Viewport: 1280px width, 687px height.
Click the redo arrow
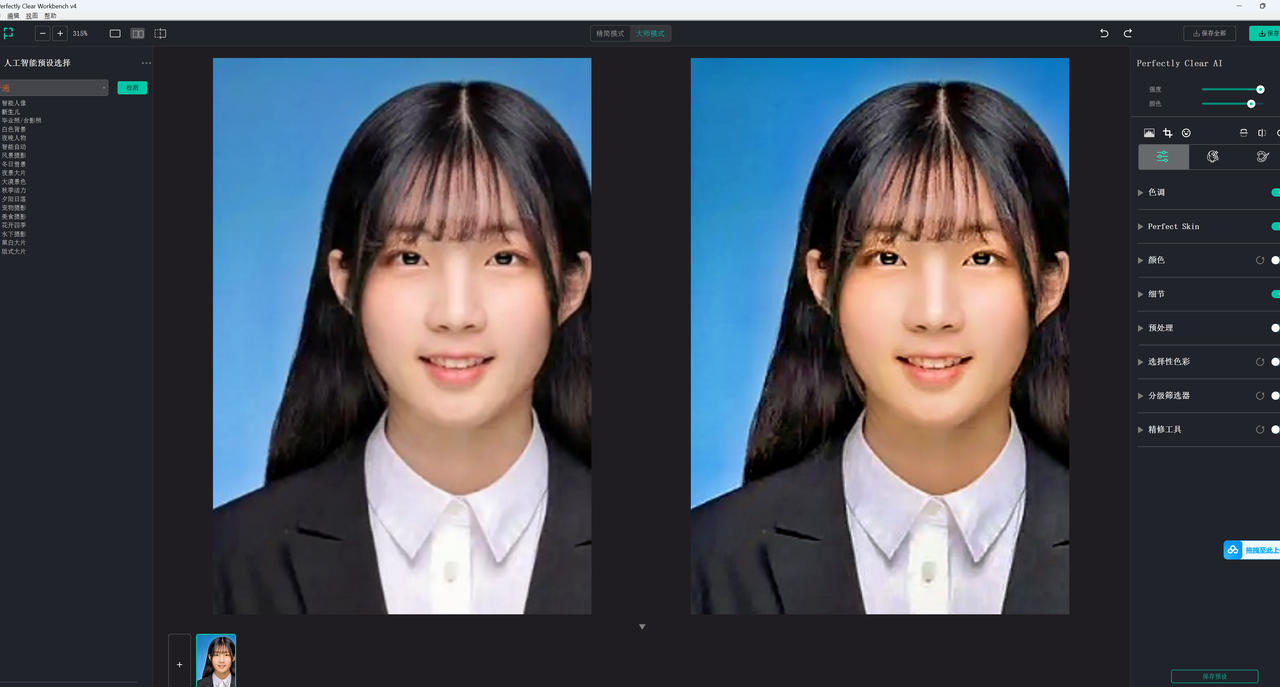point(1128,33)
